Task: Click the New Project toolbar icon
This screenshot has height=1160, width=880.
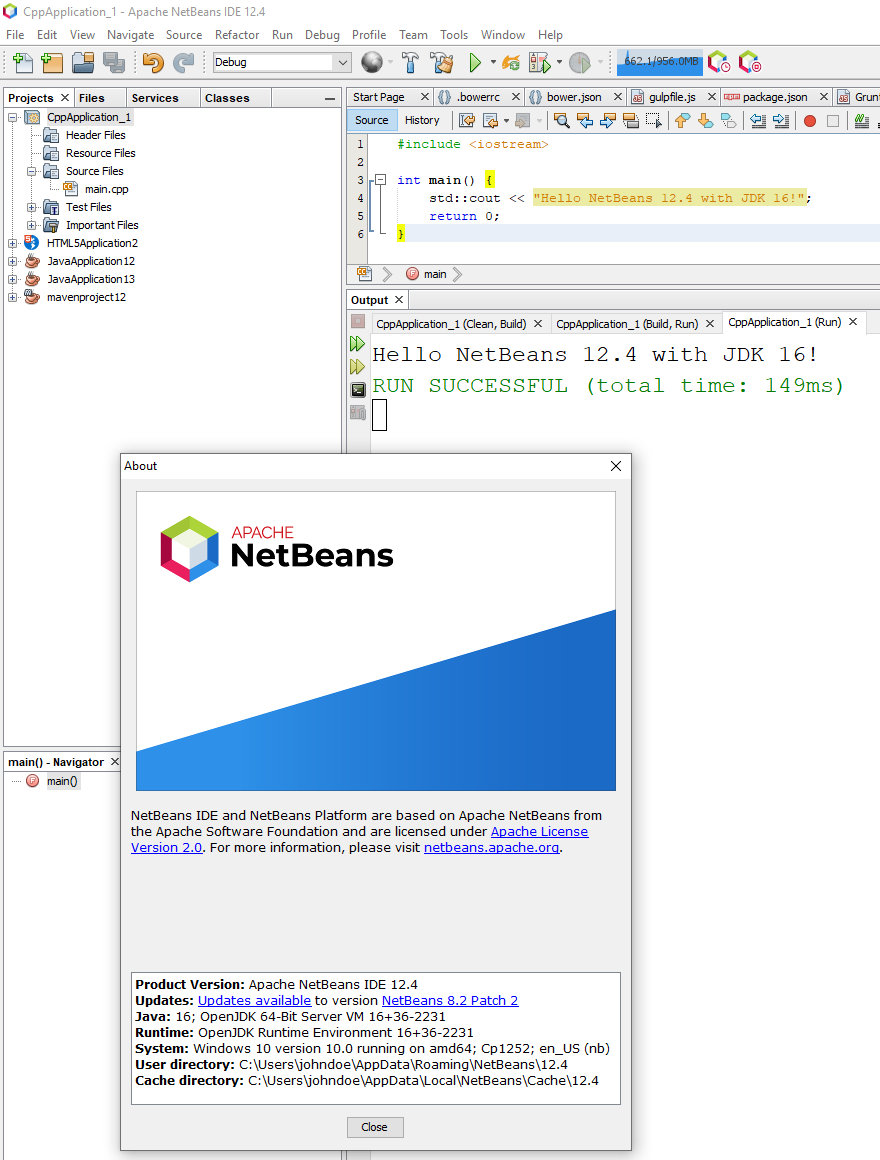Action: 53,63
